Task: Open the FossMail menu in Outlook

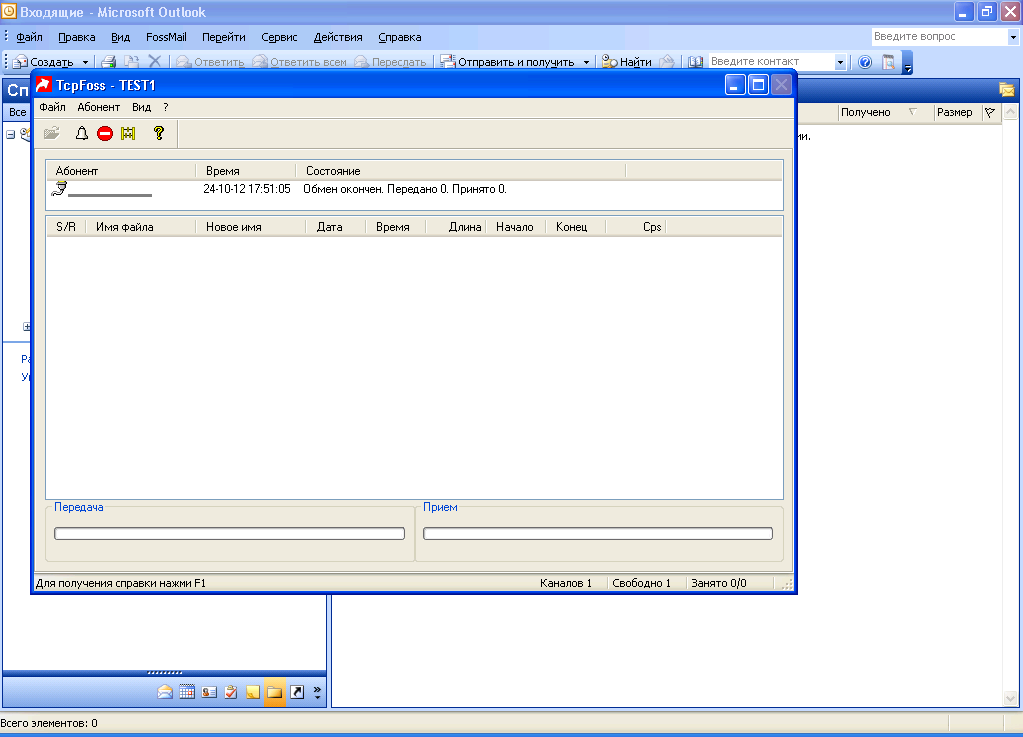Action: click(166, 37)
